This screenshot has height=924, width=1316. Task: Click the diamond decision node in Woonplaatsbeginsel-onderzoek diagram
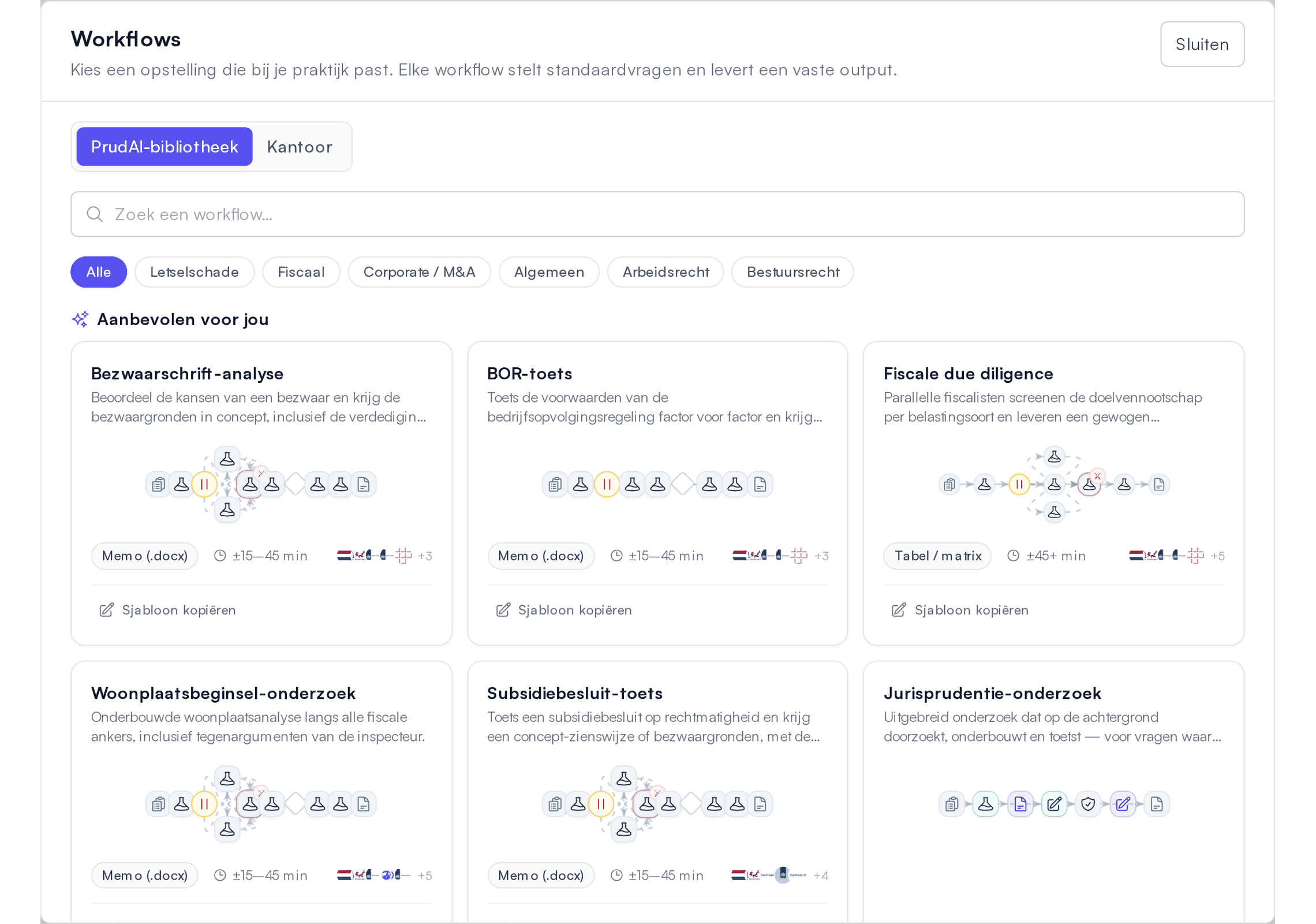[295, 803]
